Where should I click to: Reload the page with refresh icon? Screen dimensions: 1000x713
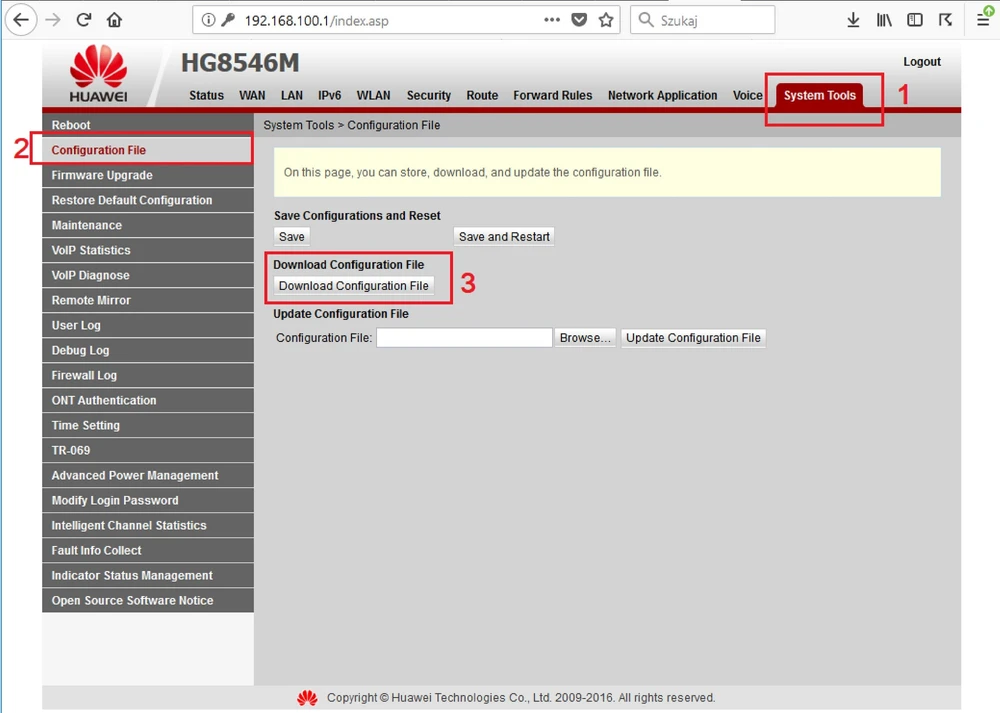click(x=84, y=20)
